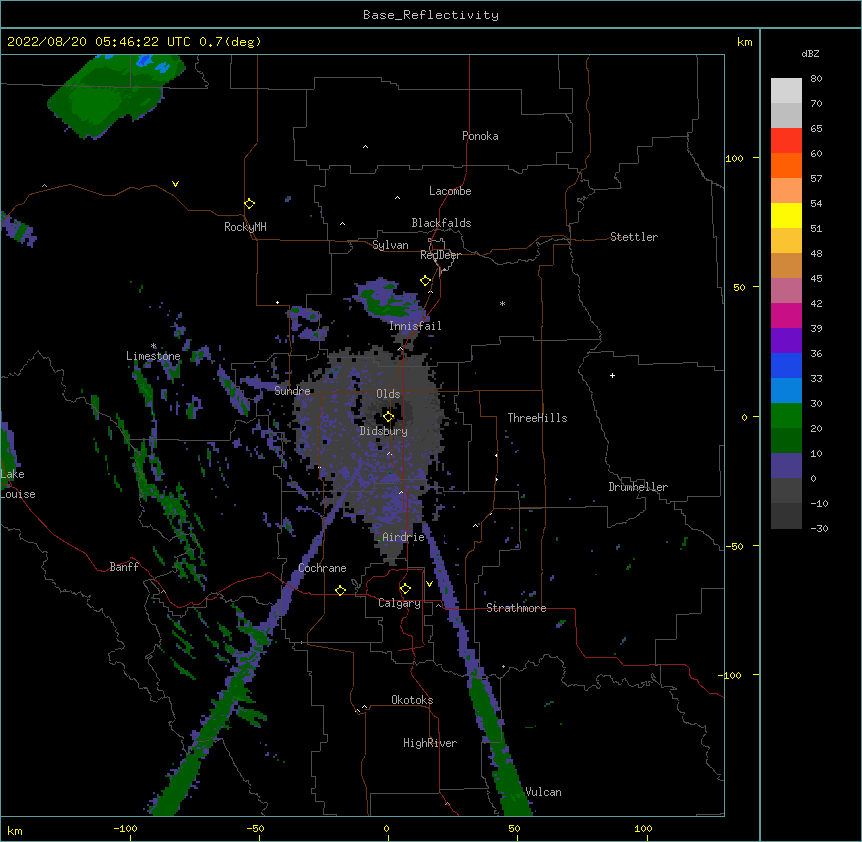Click the Innisfail city label

pyautogui.click(x=415, y=326)
